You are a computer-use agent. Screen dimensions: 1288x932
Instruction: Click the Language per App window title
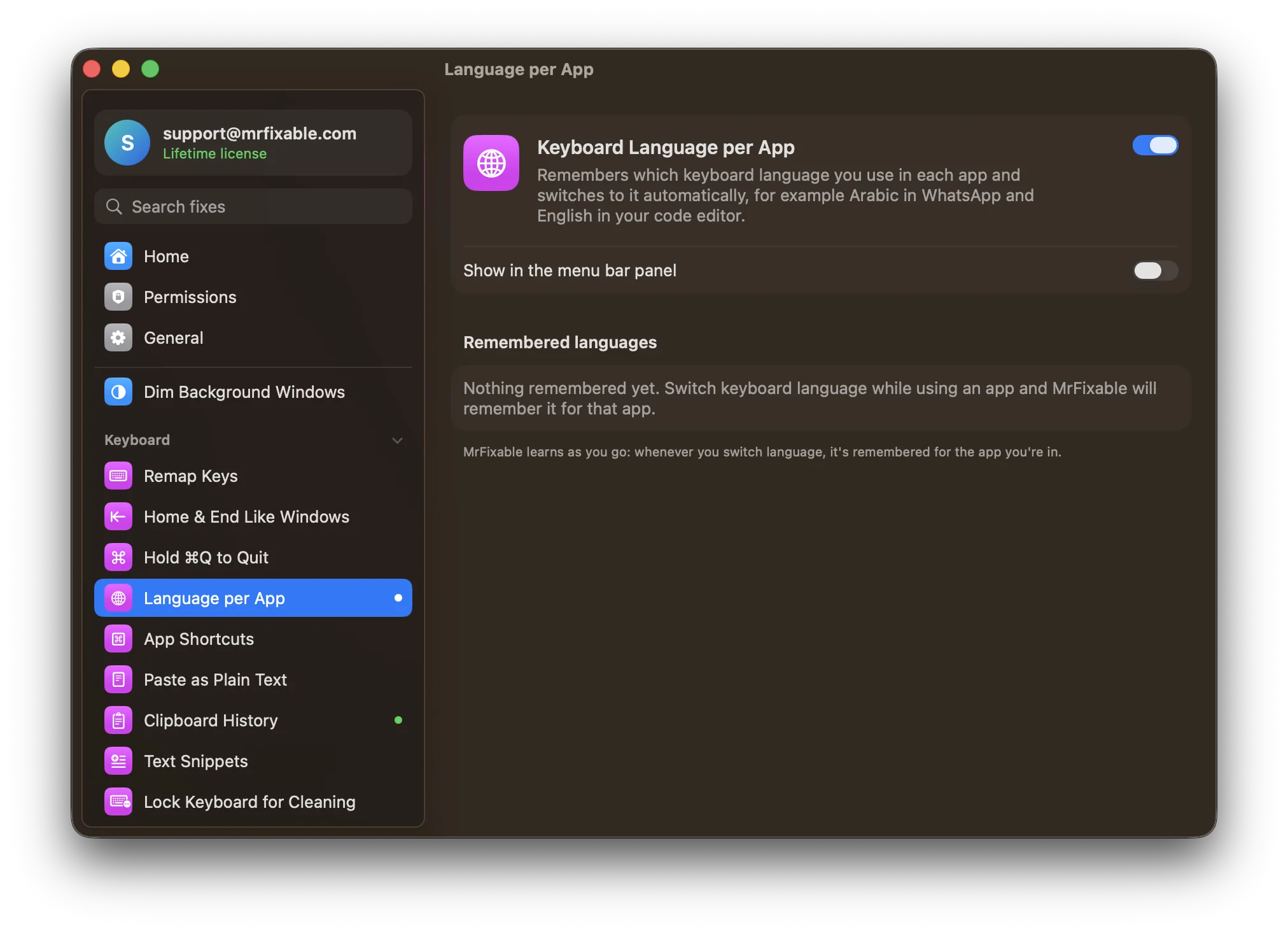[519, 69]
